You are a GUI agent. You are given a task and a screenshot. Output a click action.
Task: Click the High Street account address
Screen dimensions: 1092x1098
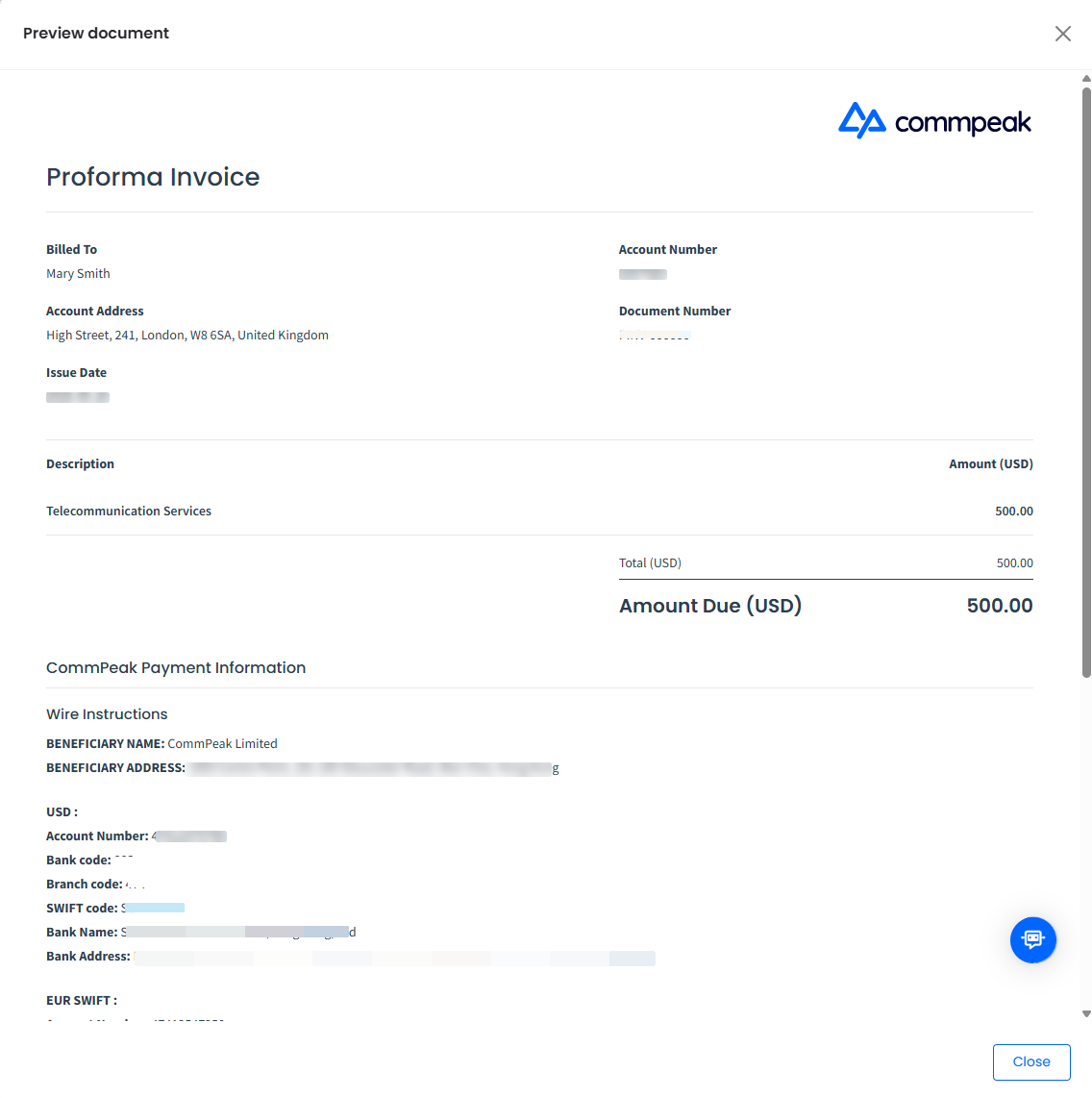coord(186,336)
